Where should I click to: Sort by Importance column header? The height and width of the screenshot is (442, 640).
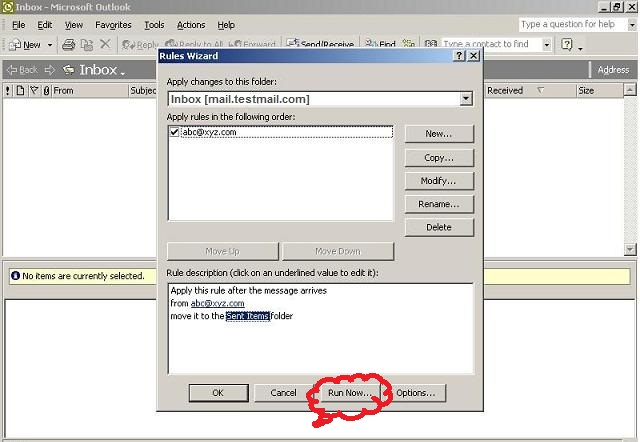(x=8, y=91)
